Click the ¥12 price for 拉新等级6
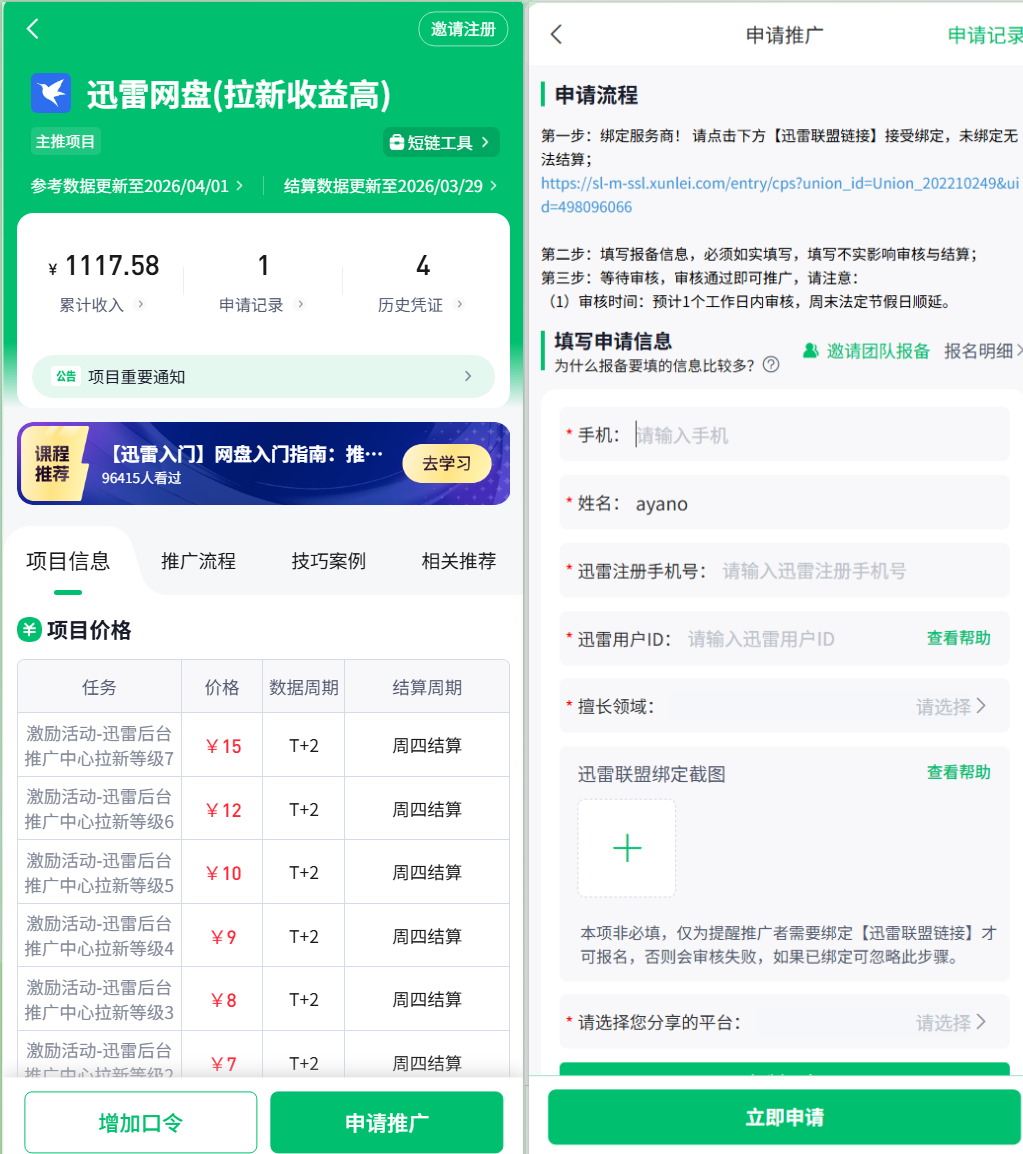This screenshot has width=1023, height=1154. coord(223,810)
